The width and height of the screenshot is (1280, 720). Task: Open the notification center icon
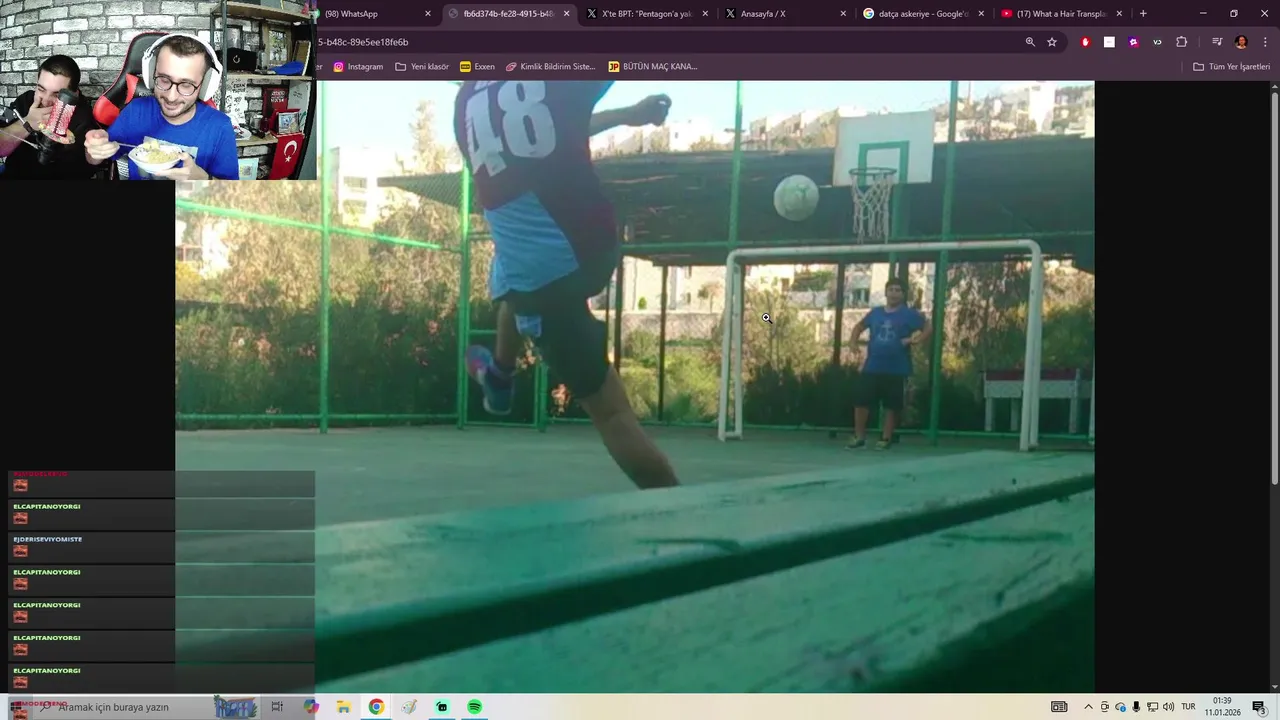(1259, 707)
